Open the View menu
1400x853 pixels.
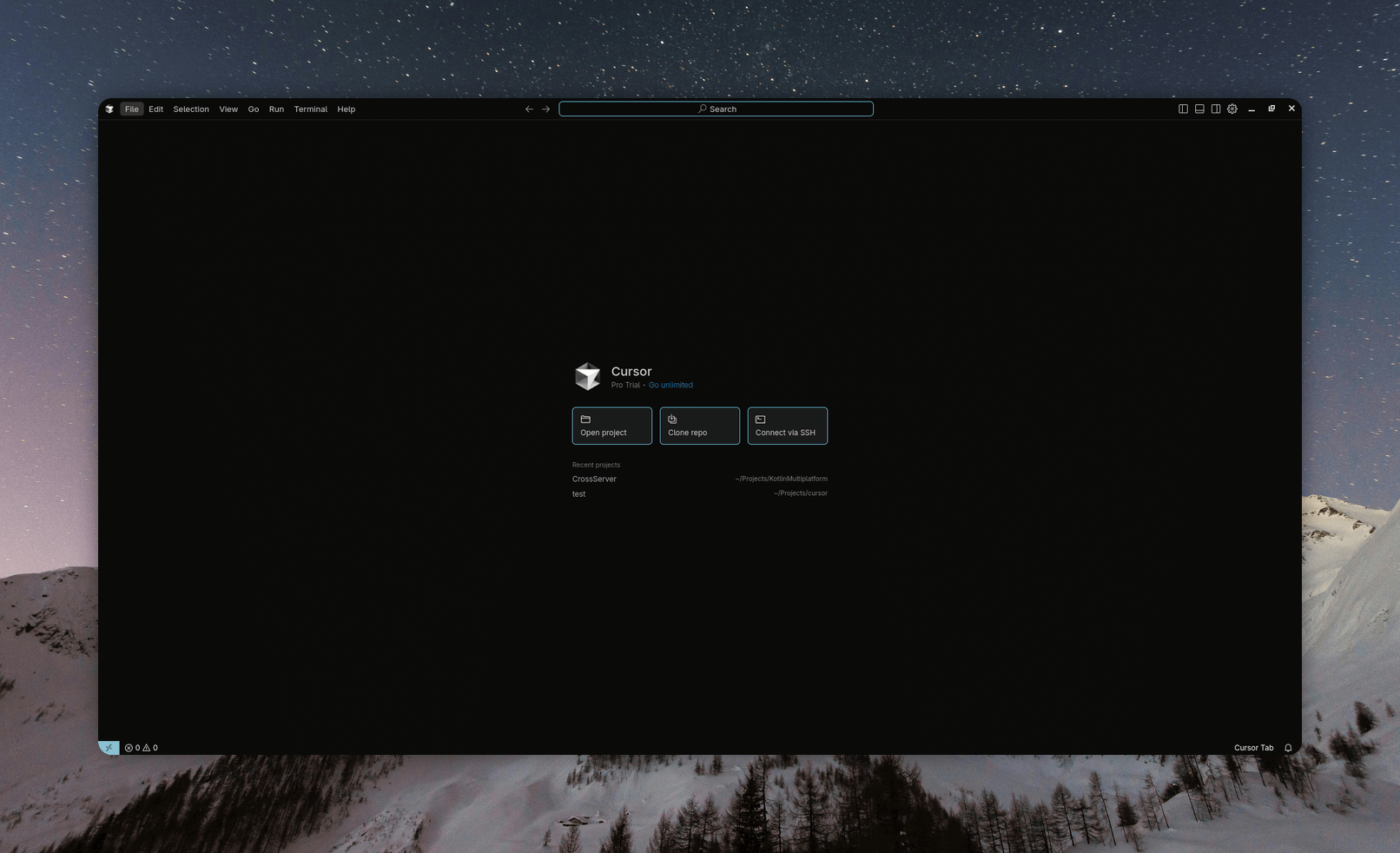(x=228, y=109)
